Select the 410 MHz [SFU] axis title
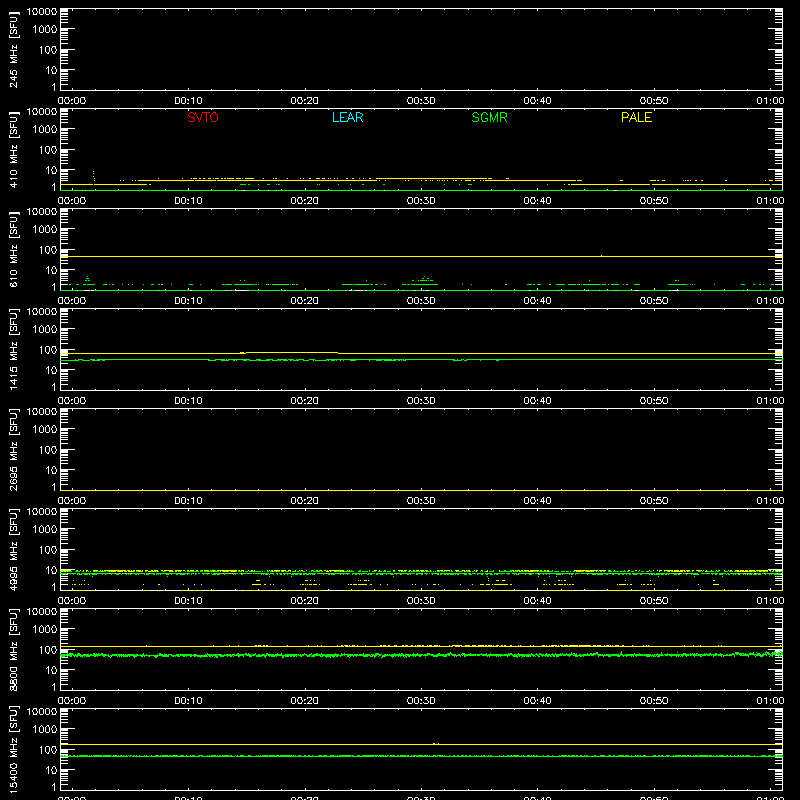Viewport: 800px width, 800px height. pyautogui.click(x=13, y=149)
